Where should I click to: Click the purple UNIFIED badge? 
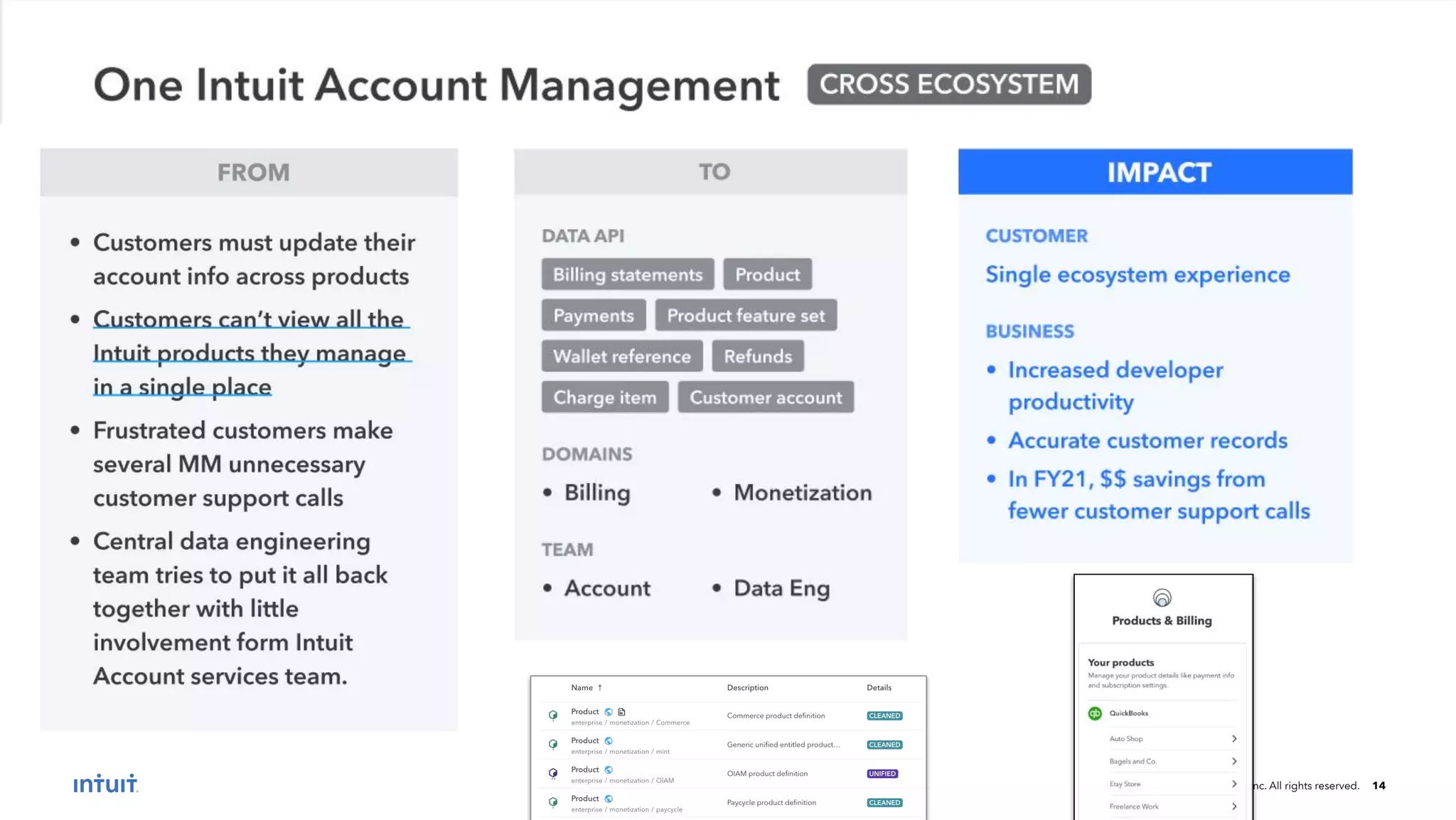(x=882, y=774)
